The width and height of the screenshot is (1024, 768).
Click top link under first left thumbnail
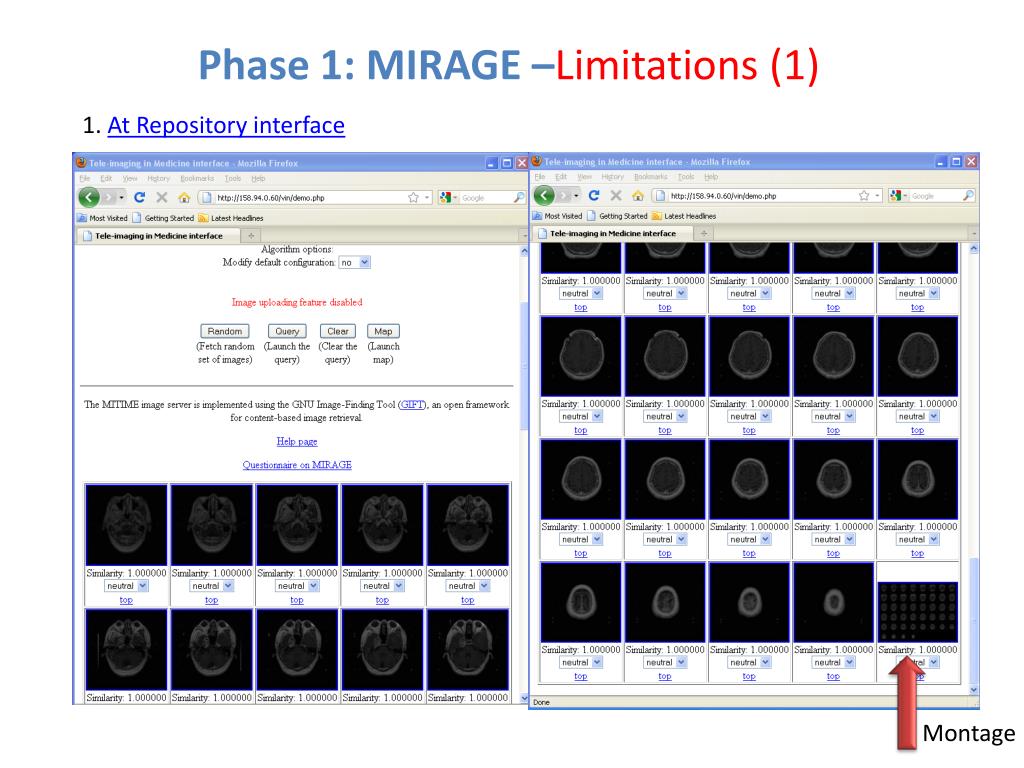[x=126, y=600]
